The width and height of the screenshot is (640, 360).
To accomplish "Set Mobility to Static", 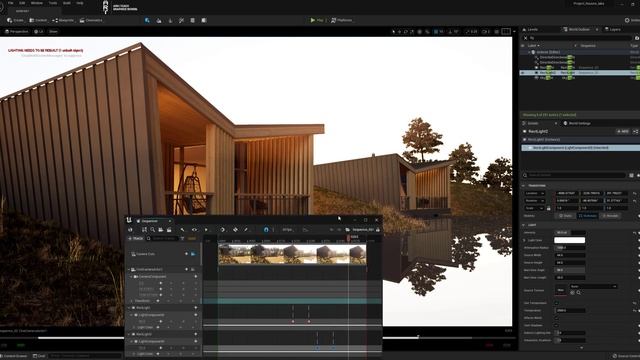I will 565,216.
